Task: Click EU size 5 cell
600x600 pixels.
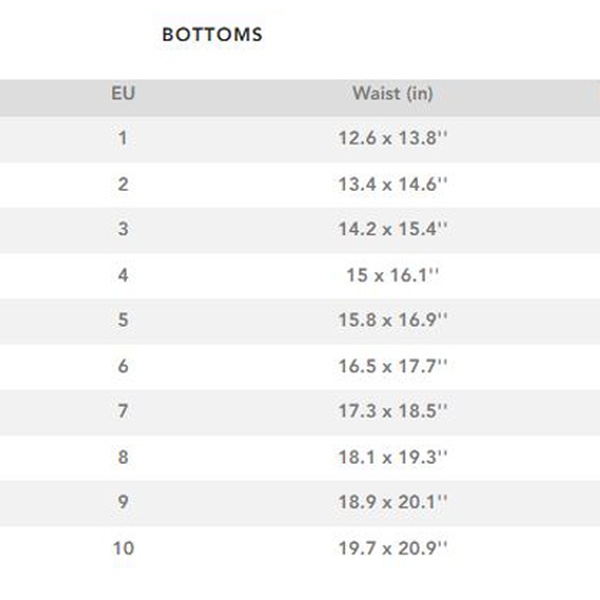Action: coord(123,320)
